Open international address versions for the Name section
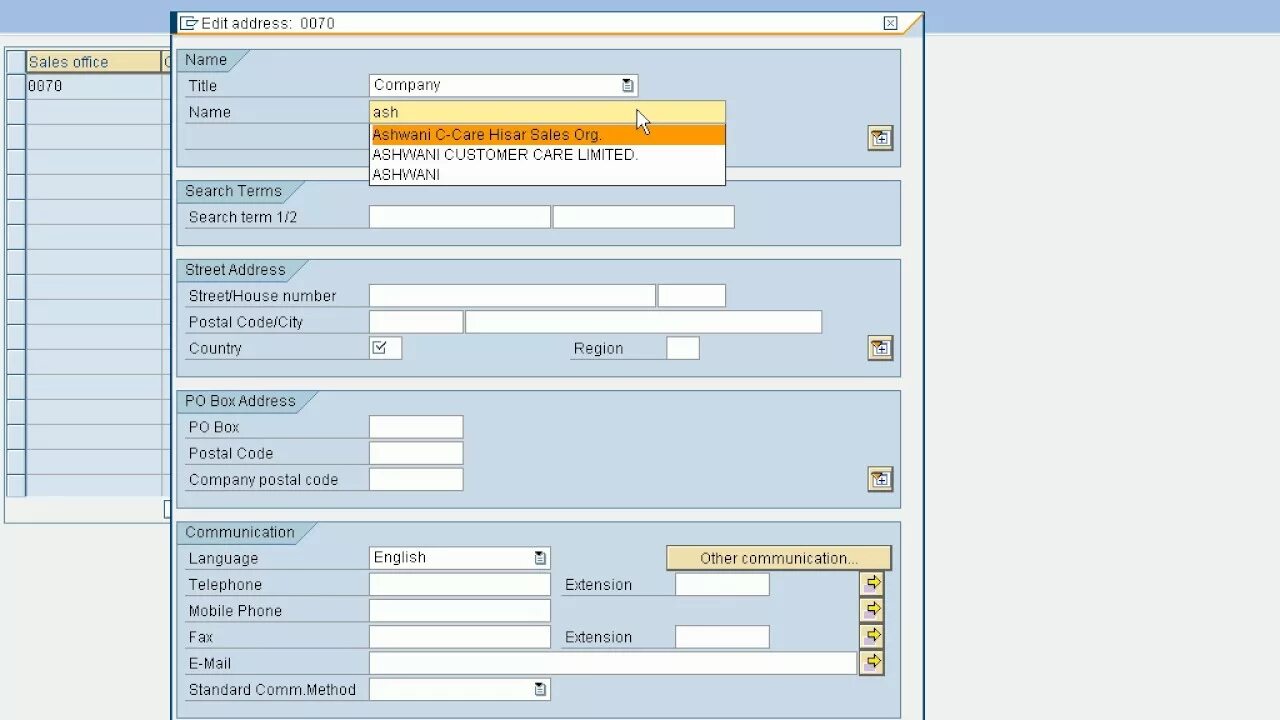Screen dimensions: 1280x720 tap(879, 138)
